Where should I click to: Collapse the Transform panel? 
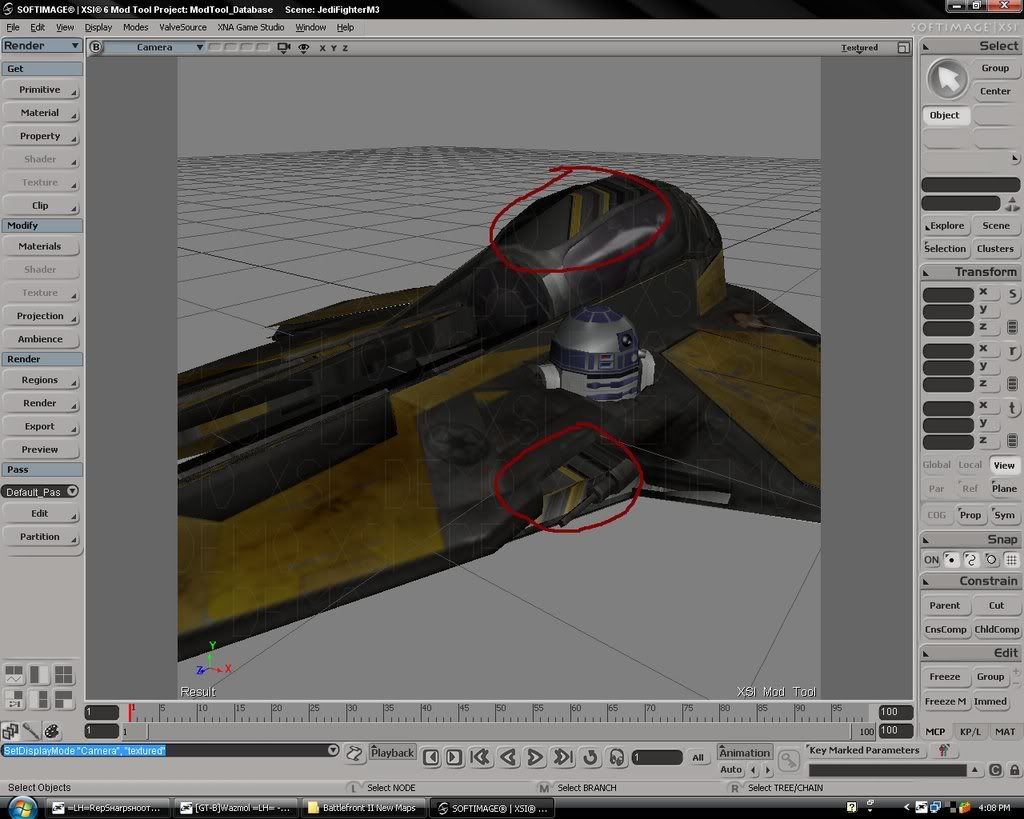click(x=926, y=272)
